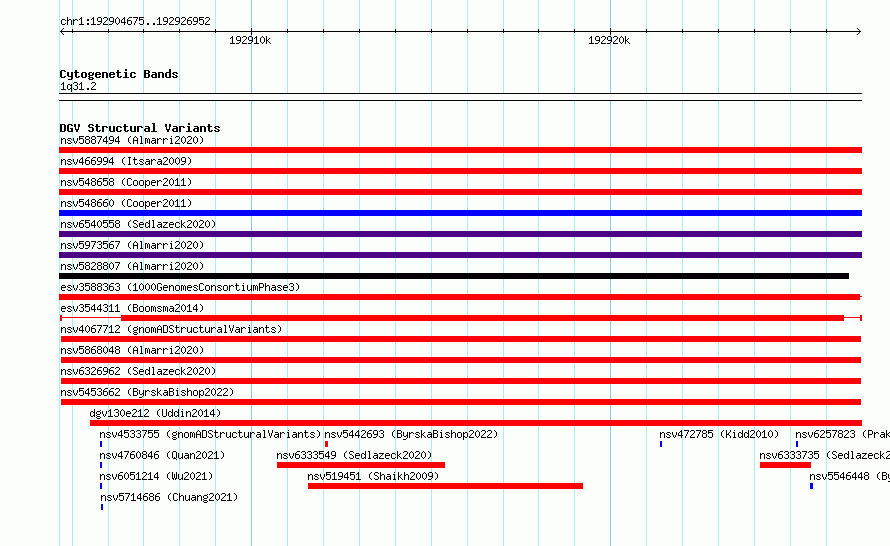The height and width of the screenshot is (546, 890).
Task: Open dgv130e212 (Uddin2014) label
Action: click(x=155, y=413)
